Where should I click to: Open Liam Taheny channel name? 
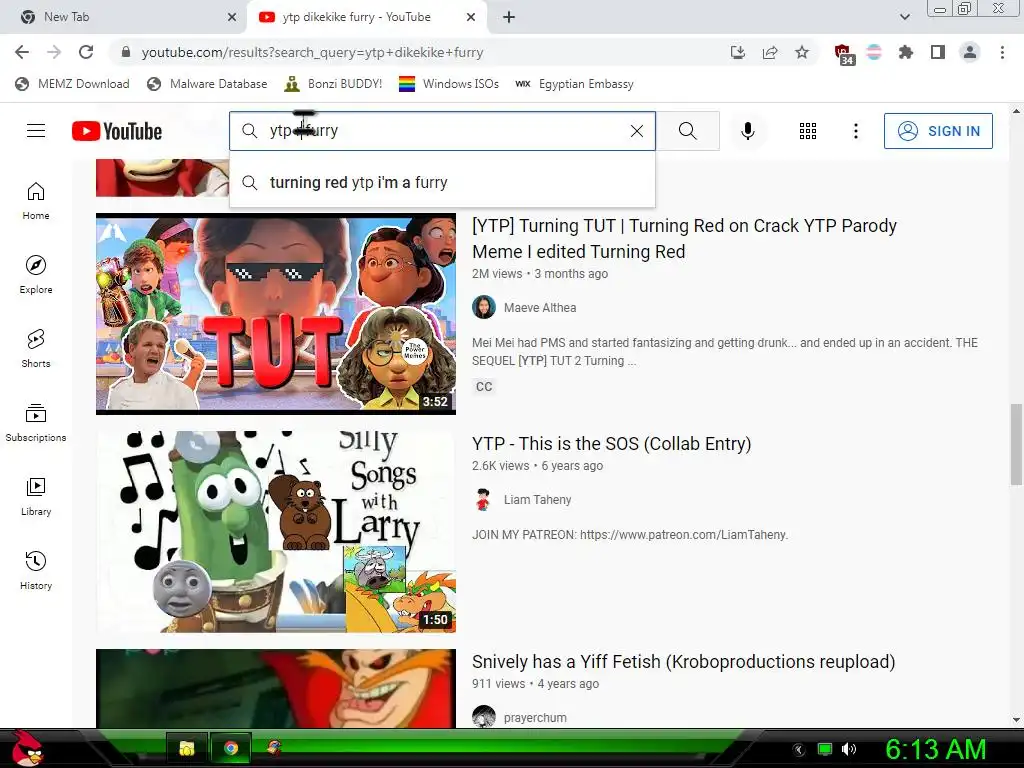537,500
